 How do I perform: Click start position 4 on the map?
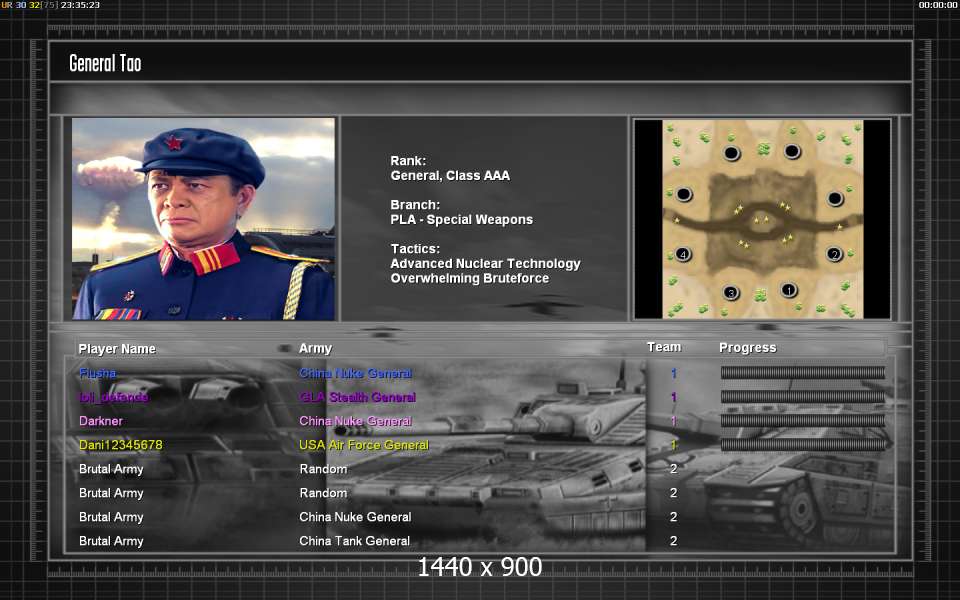pos(683,254)
